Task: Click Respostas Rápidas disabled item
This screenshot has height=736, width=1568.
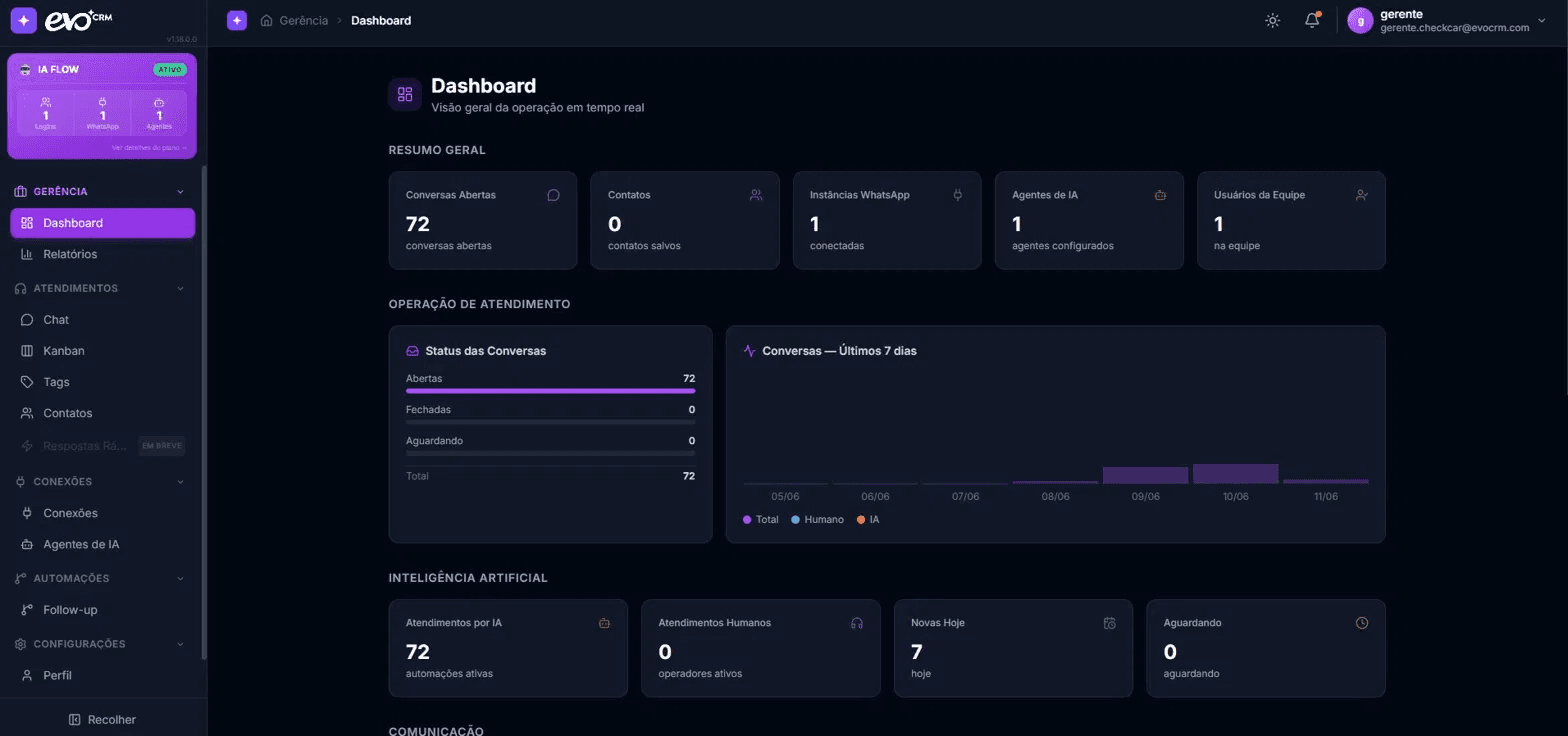Action: point(102,445)
